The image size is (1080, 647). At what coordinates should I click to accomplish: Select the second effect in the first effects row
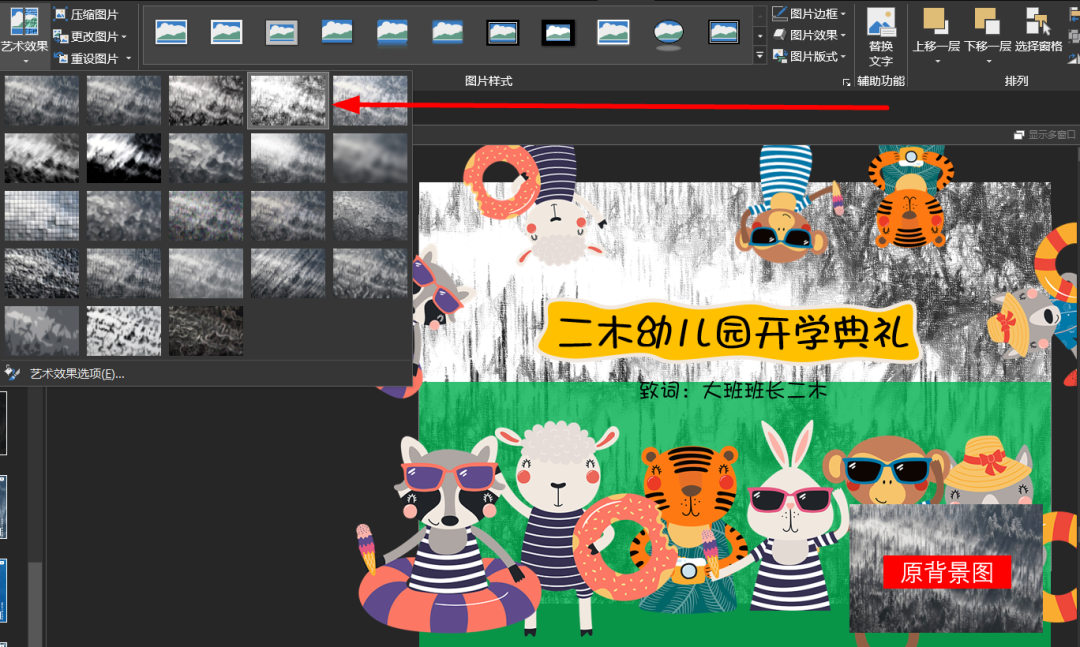point(124,101)
